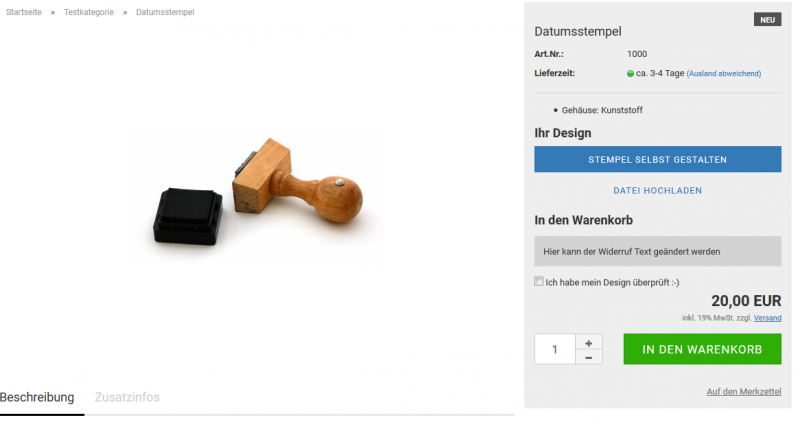Check 'Ich habe mein Design überprüft' box
The image size is (800, 431).
(x=539, y=282)
